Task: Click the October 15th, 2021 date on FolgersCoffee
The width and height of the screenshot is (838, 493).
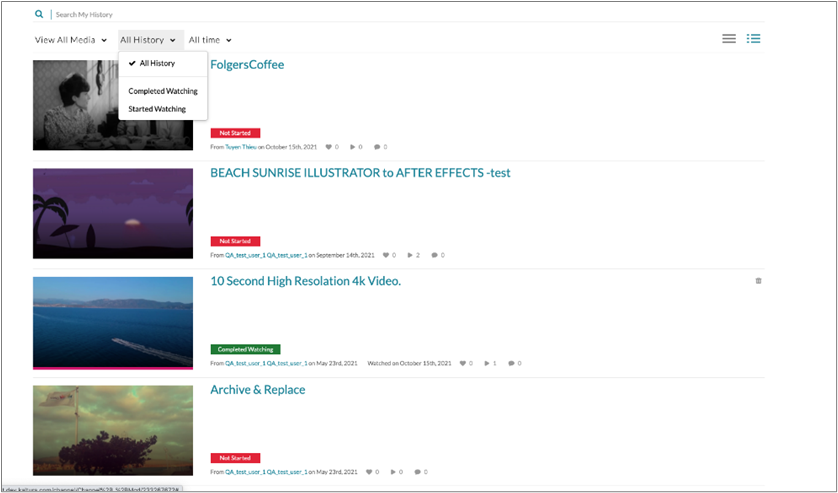Action: coord(292,147)
